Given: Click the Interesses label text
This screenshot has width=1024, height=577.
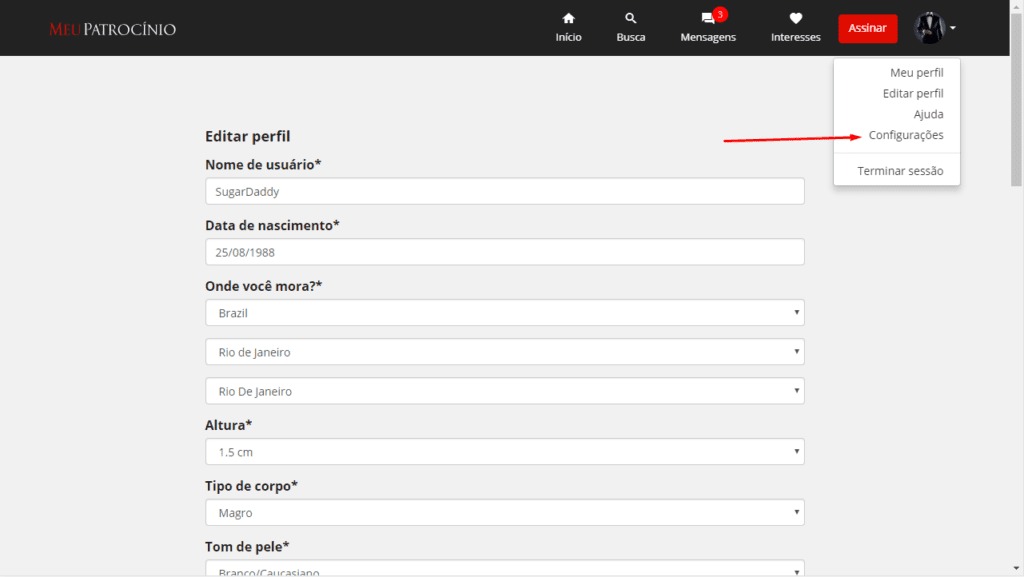Looking at the screenshot, I should [795, 37].
